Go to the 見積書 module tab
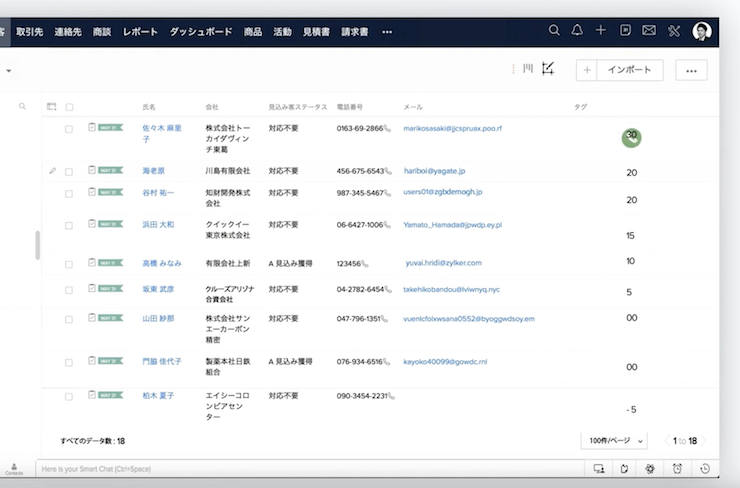This screenshot has width=740, height=488. [x=316, y=32]
